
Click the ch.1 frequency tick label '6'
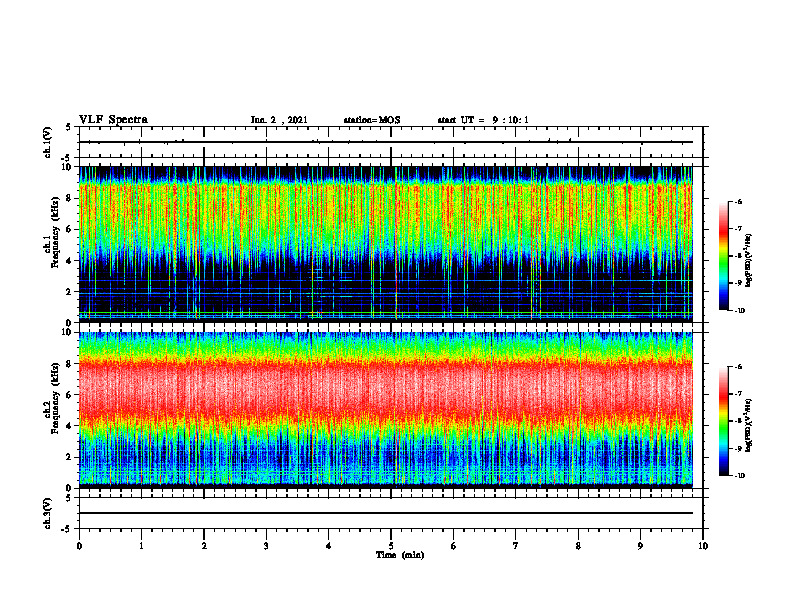click(x=70, y=229)
